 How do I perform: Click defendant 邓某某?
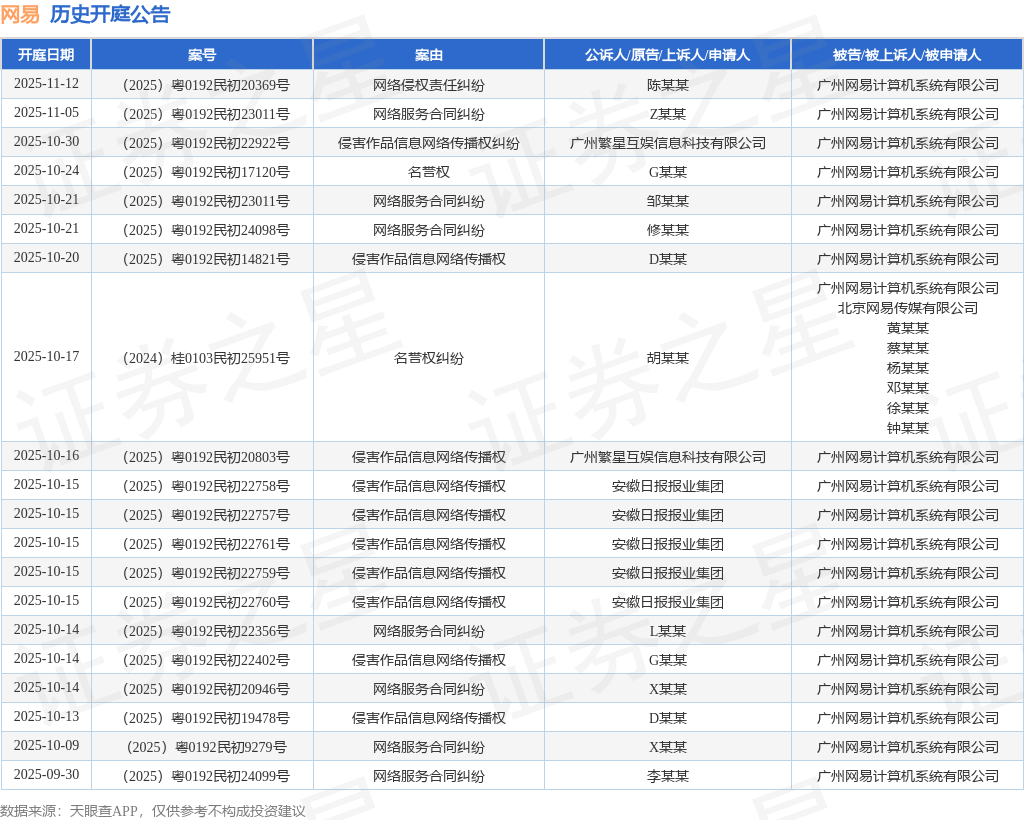(908, 388)
